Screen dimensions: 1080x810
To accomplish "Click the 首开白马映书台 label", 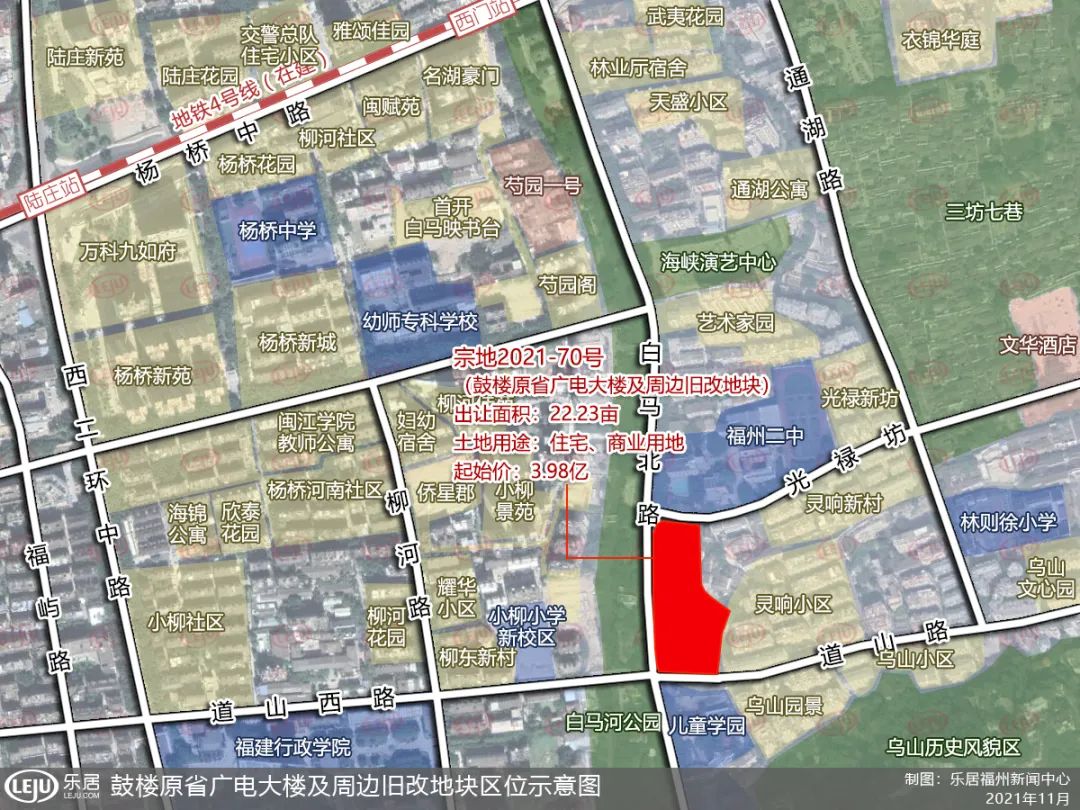I will [452, 217].
